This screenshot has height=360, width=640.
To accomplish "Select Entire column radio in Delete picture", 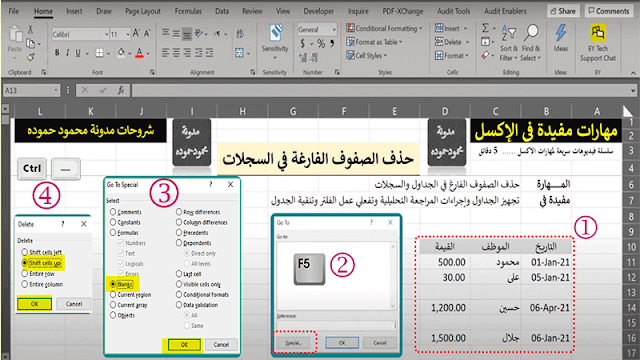I will (24, 284).
